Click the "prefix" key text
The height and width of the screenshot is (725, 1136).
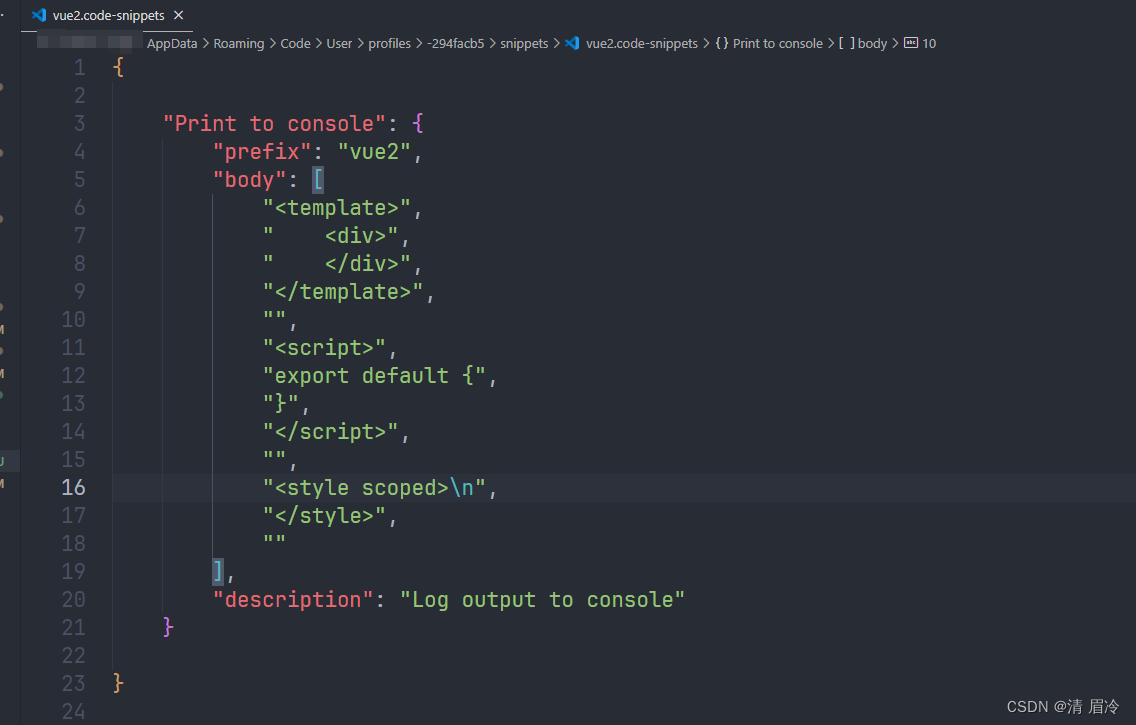[262, 151]
